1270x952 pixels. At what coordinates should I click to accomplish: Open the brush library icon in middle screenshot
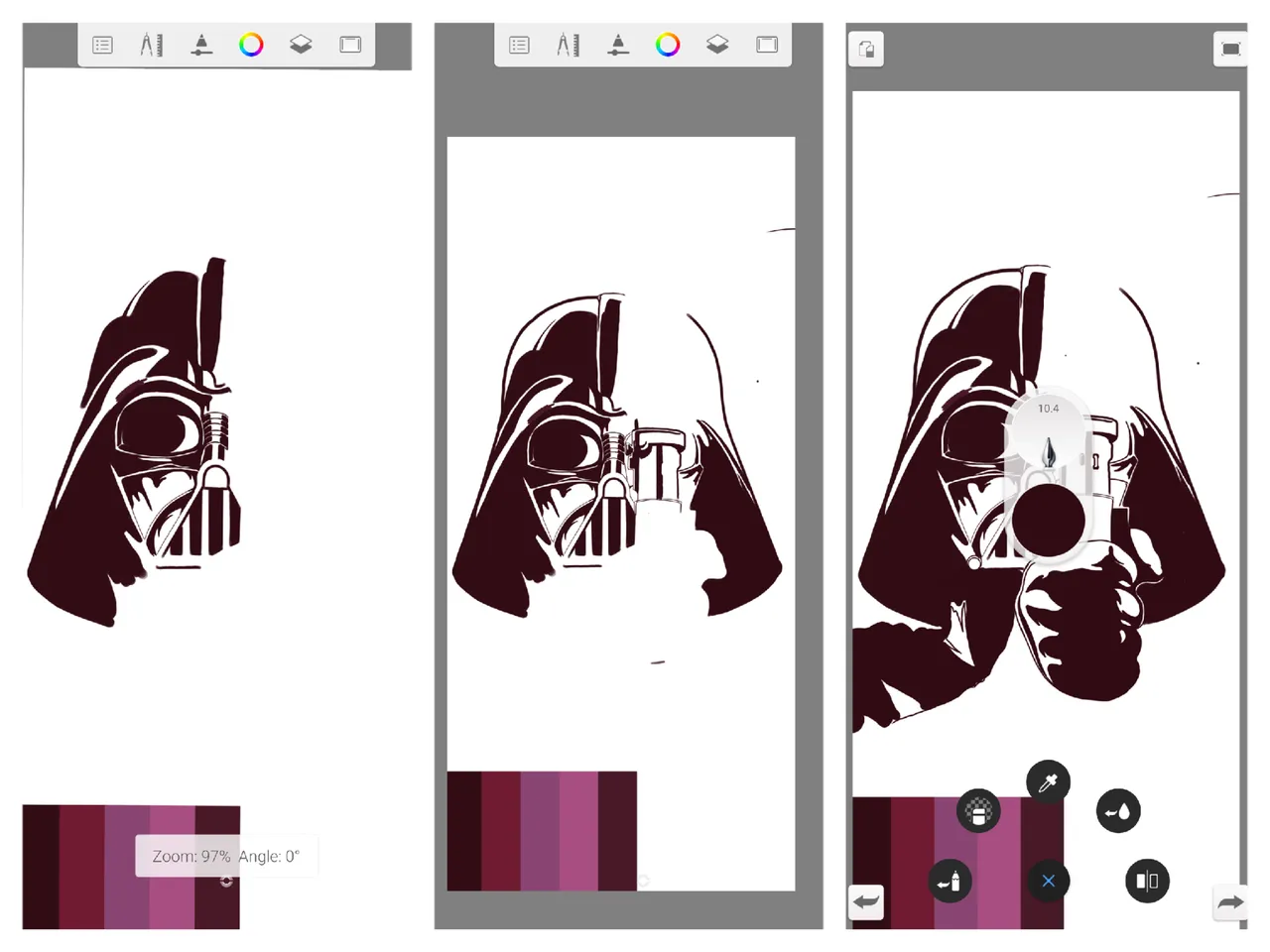pos(618,45)
